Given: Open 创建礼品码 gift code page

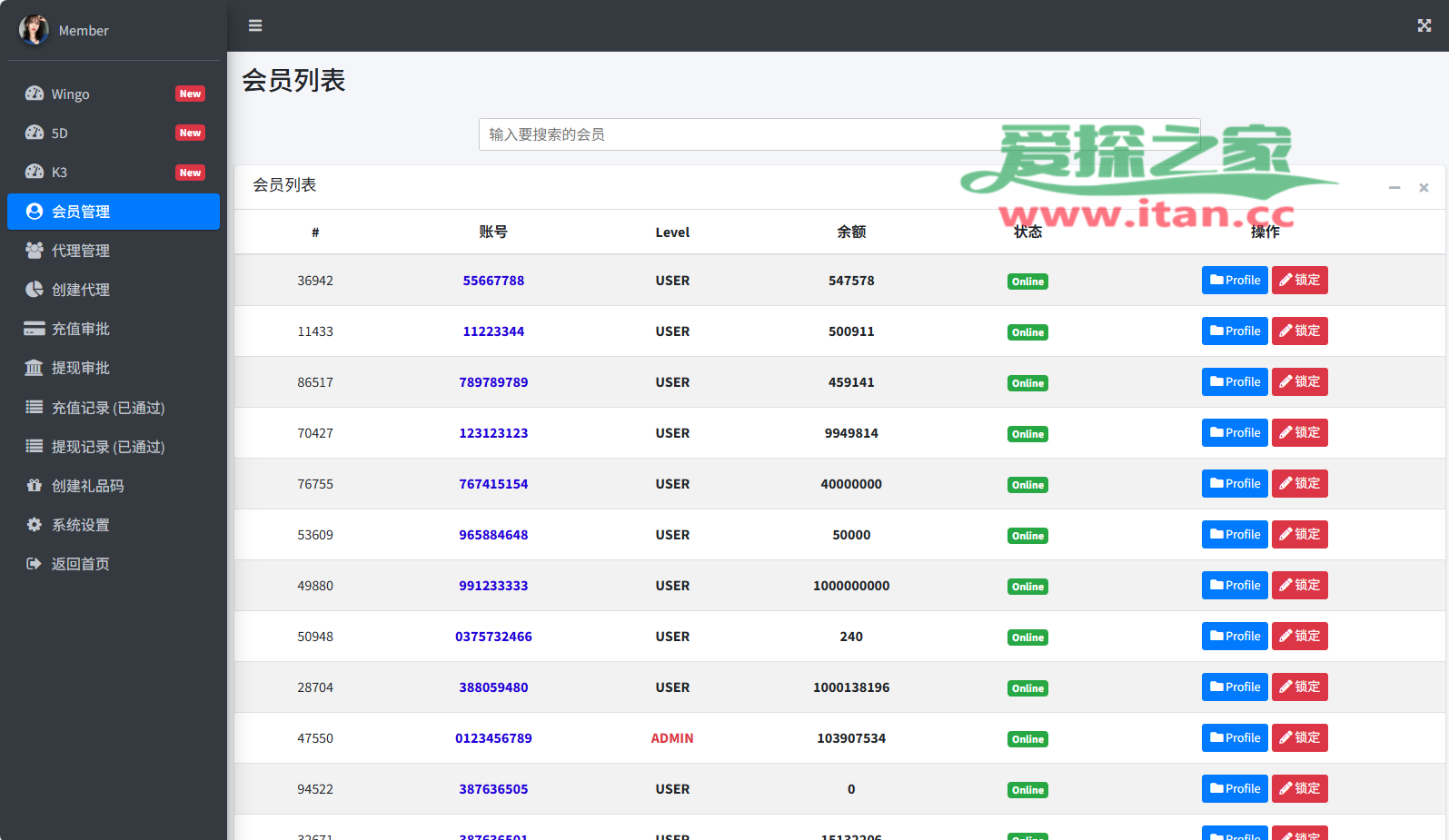Looking at the screenshot, I should [x=87, y=486].
